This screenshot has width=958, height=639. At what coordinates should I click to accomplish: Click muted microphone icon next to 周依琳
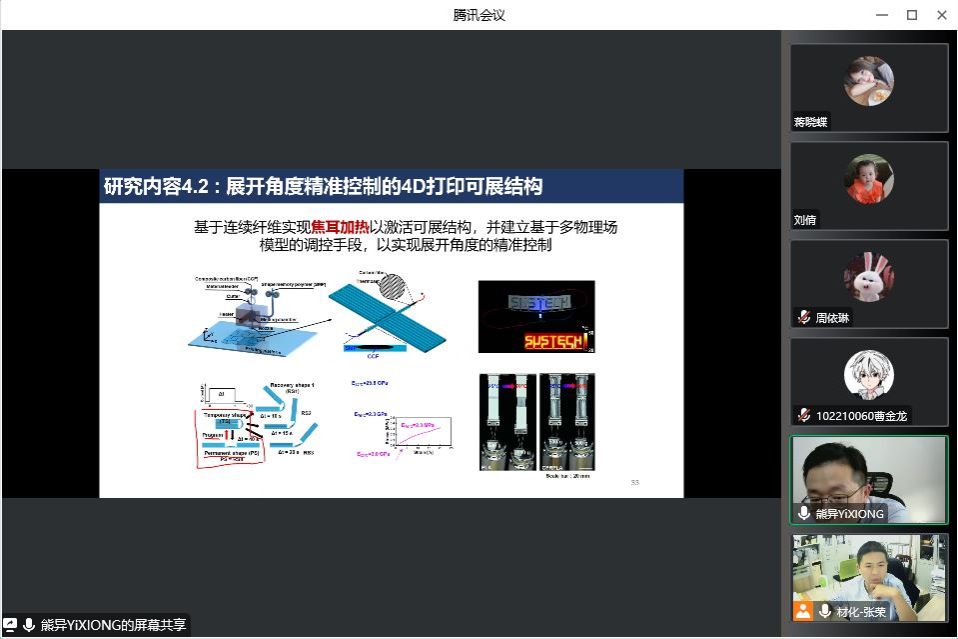(804, 318)
